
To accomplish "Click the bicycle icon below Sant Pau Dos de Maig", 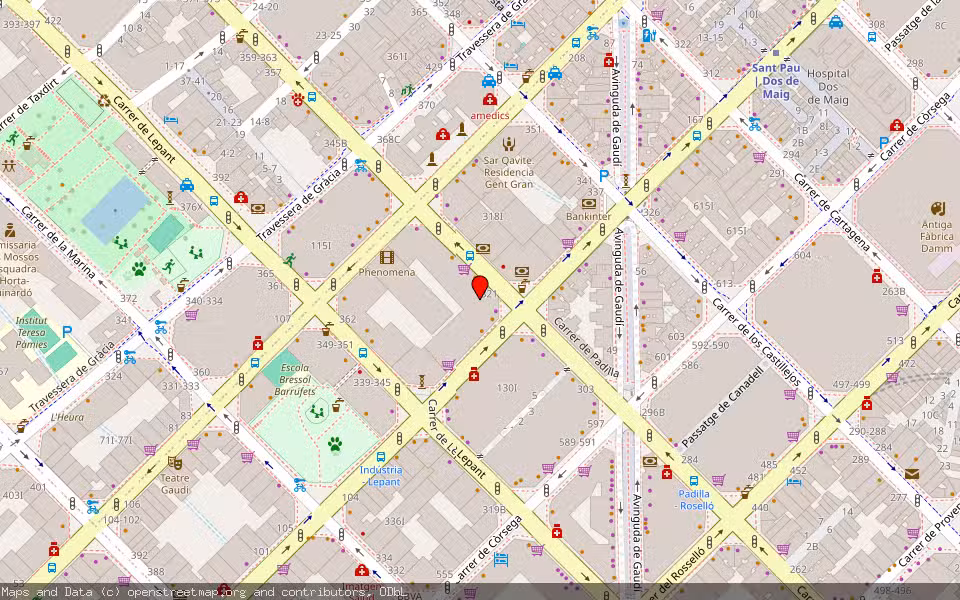I will click(x=754, y=125).
